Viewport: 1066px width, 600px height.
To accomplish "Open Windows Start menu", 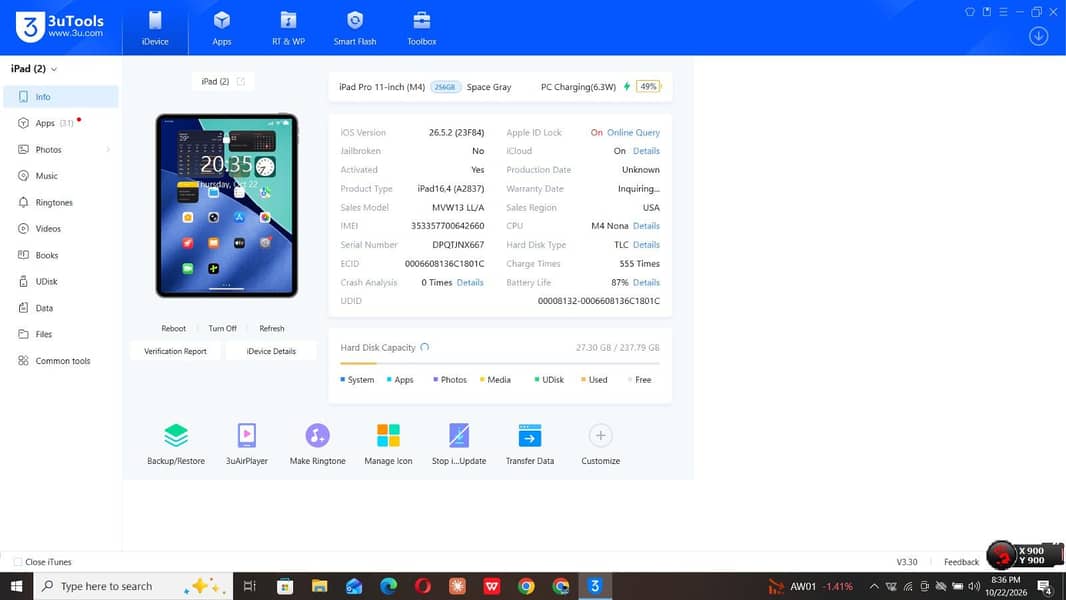I will 16,586.
